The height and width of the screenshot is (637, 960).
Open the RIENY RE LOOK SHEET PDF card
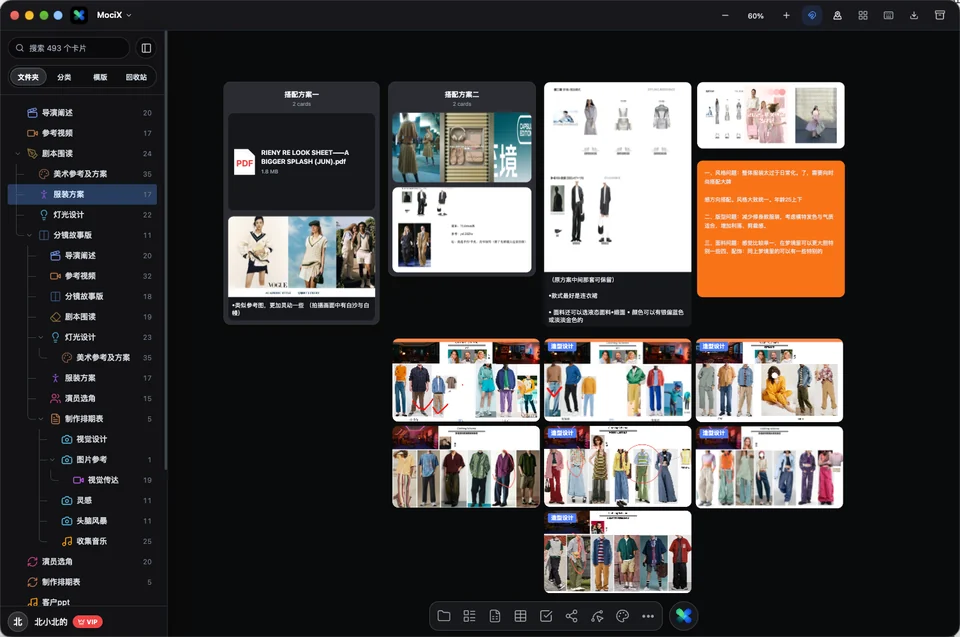click(x=301, y=162)
